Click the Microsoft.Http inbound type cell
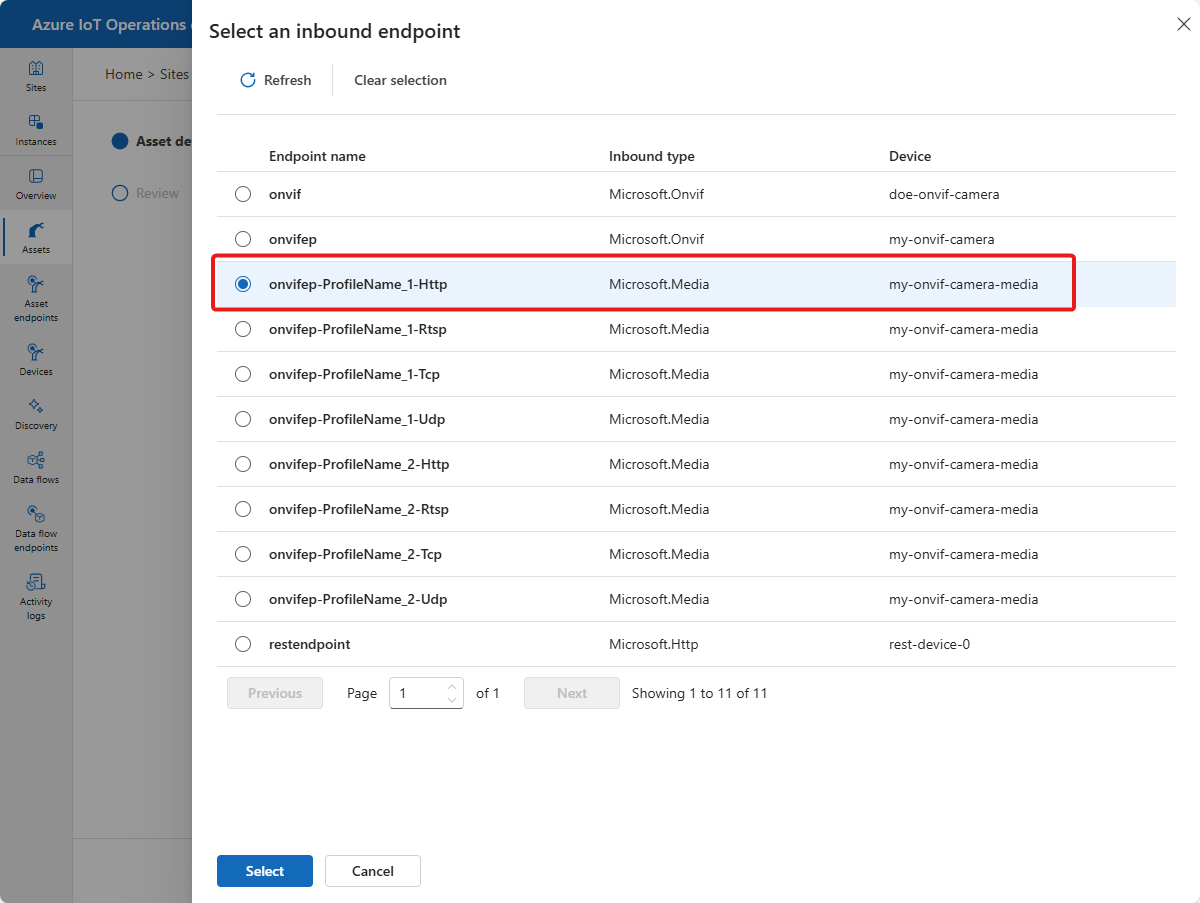Screen dimensions: 1200x903 coord(654,644)
